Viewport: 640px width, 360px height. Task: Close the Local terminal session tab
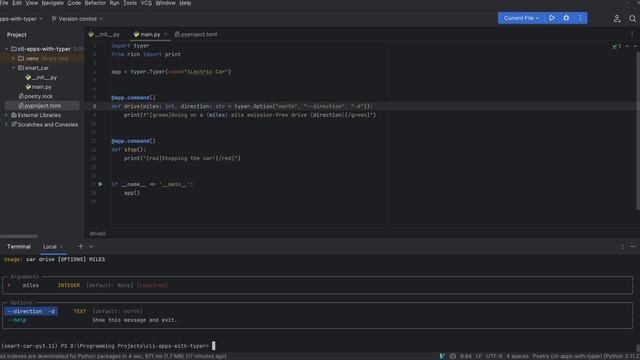[x=61, y=247]
